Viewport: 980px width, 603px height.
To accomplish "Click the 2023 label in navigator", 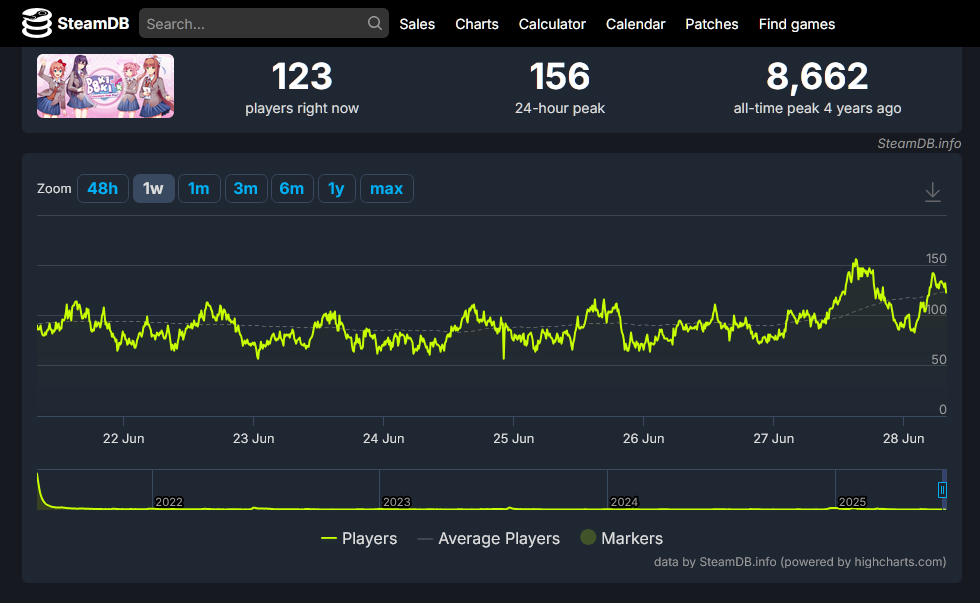I will [x=397, y=502].
